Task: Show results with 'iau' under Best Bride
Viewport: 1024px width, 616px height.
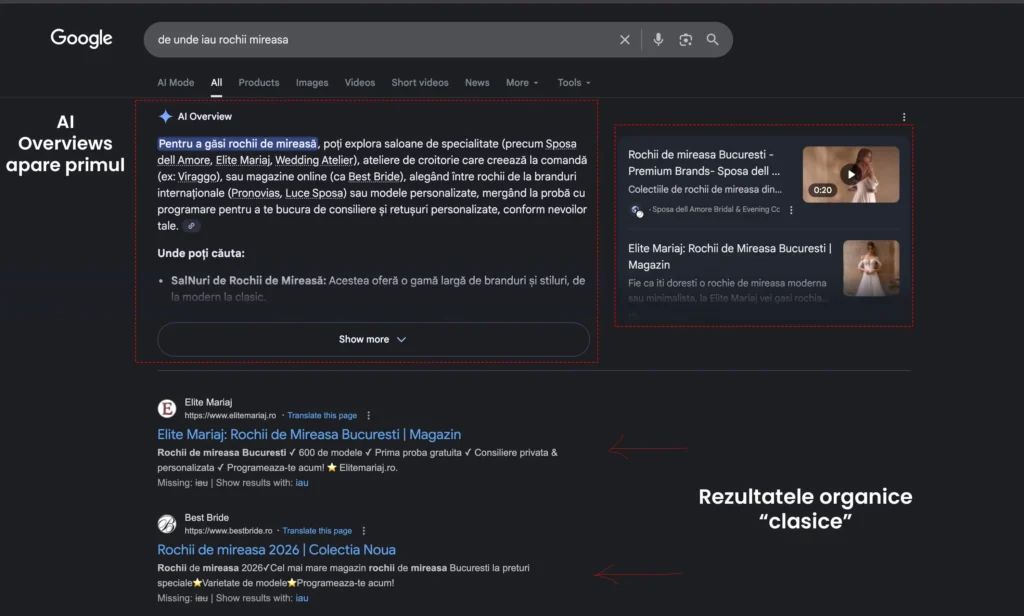Action: tap(302, 598)
